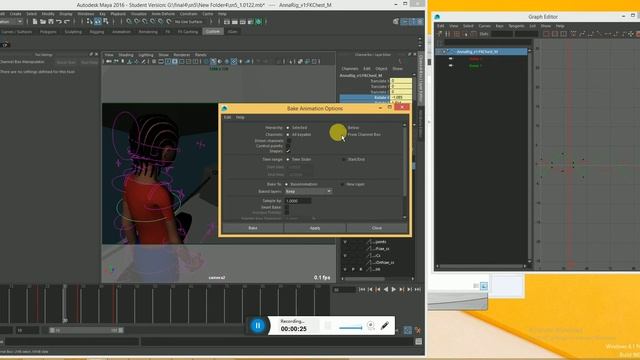The image size is (640, 360).
Task: Click the New Scene icon in Maya toolbar
Action: pyautogui.click(x=35, y=21)
